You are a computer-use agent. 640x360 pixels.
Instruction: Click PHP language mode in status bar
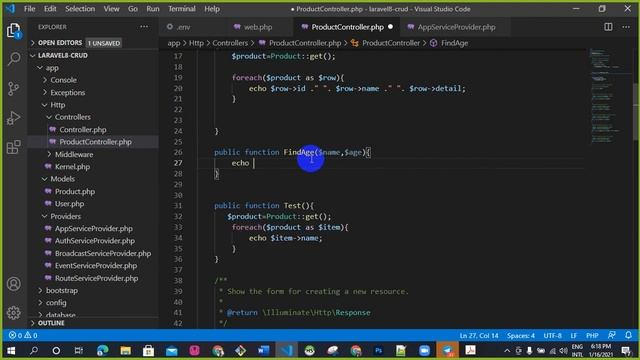pos(592,336)
